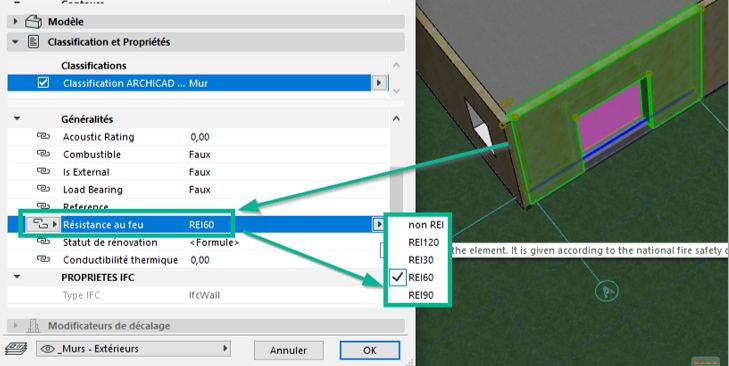The image size is (729, 366).
Task: Click the Modificateurs de décalage panel icon
Action: pyautogui.click(x=33, y=326)
